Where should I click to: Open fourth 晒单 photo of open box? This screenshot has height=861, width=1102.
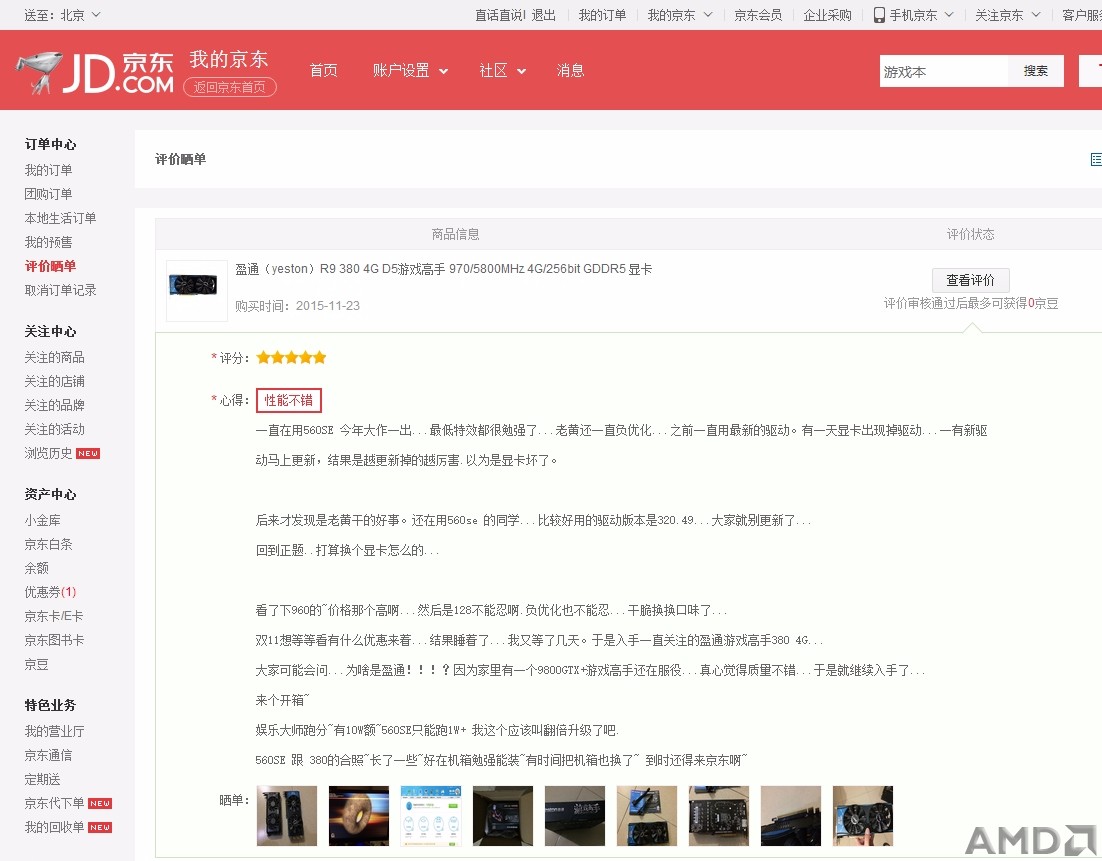(x=503, y=815)
